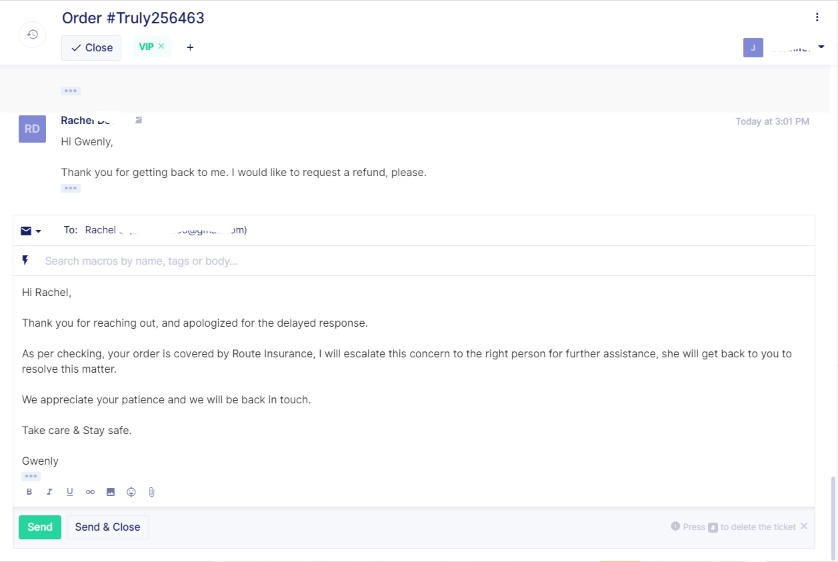Viewport: 838px width, 562px height.
Task: Expand the assignee dropdown arrow
Action: (x=821, y=47)
